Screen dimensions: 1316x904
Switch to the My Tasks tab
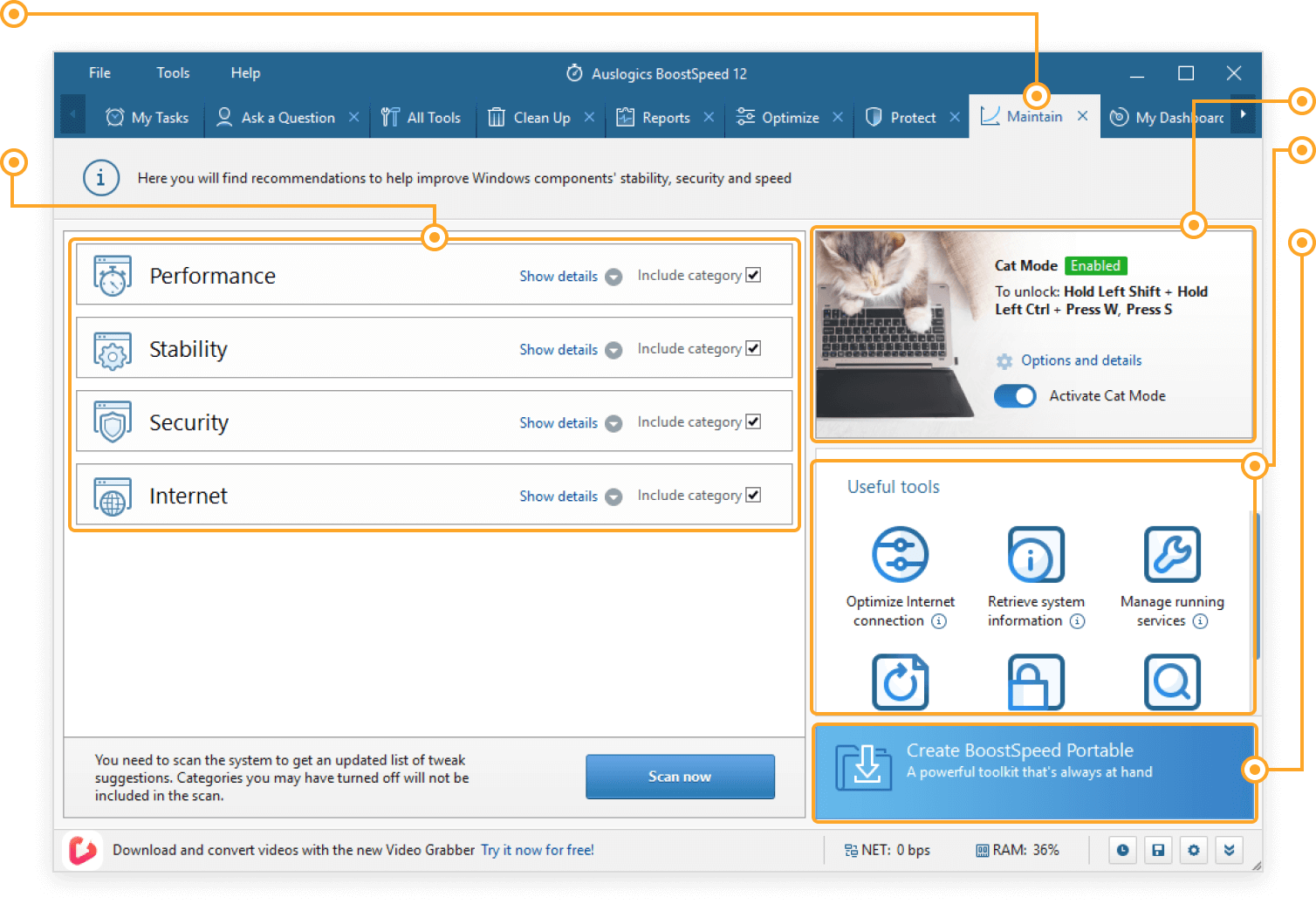[x=147, y=118]
